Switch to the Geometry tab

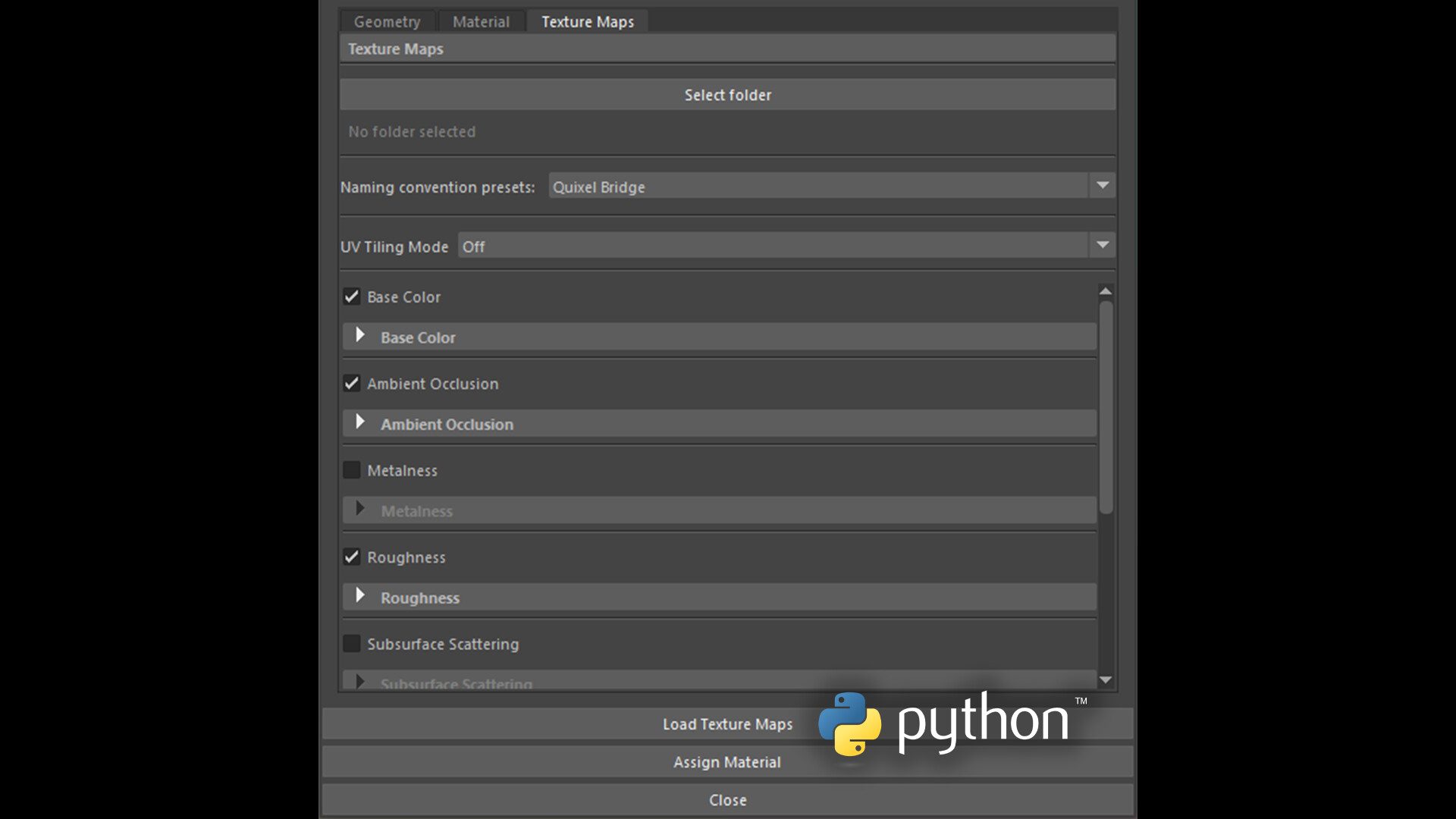pyautogui.click(x=387, y=21)
